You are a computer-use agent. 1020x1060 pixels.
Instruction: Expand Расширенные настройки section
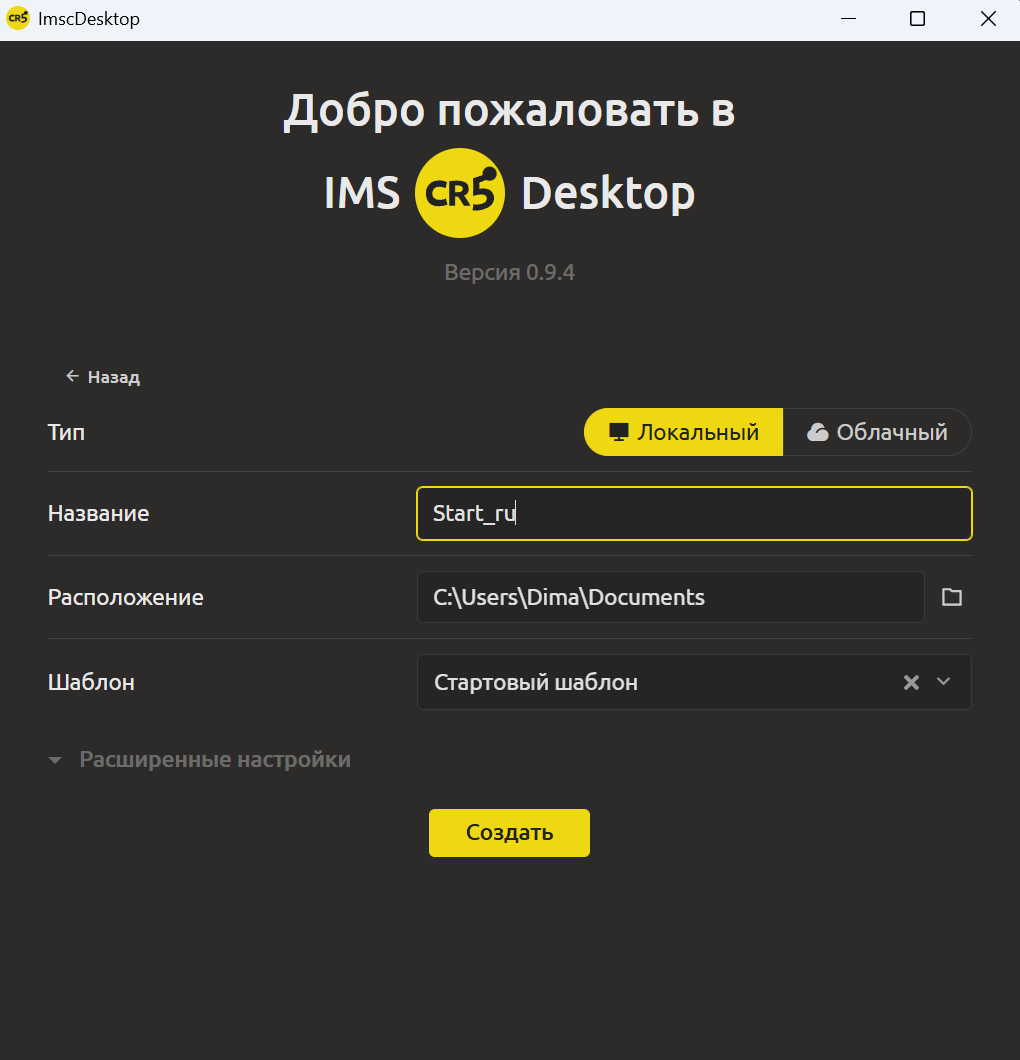199,759
